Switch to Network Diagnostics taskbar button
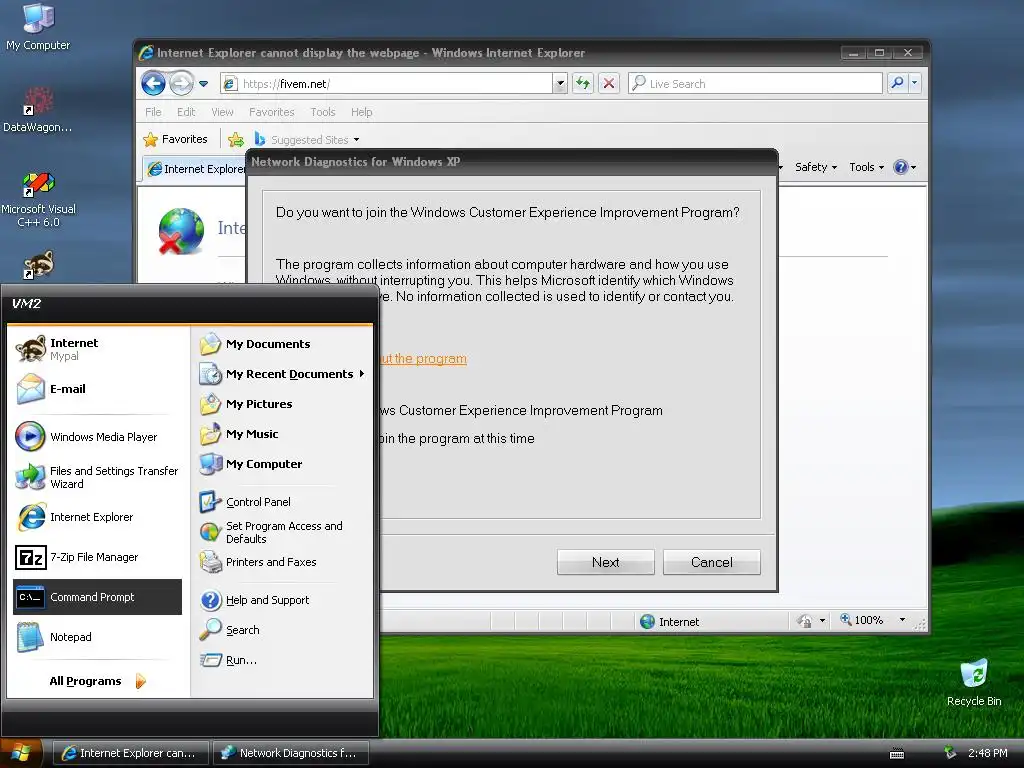 [x=291, y=753]
